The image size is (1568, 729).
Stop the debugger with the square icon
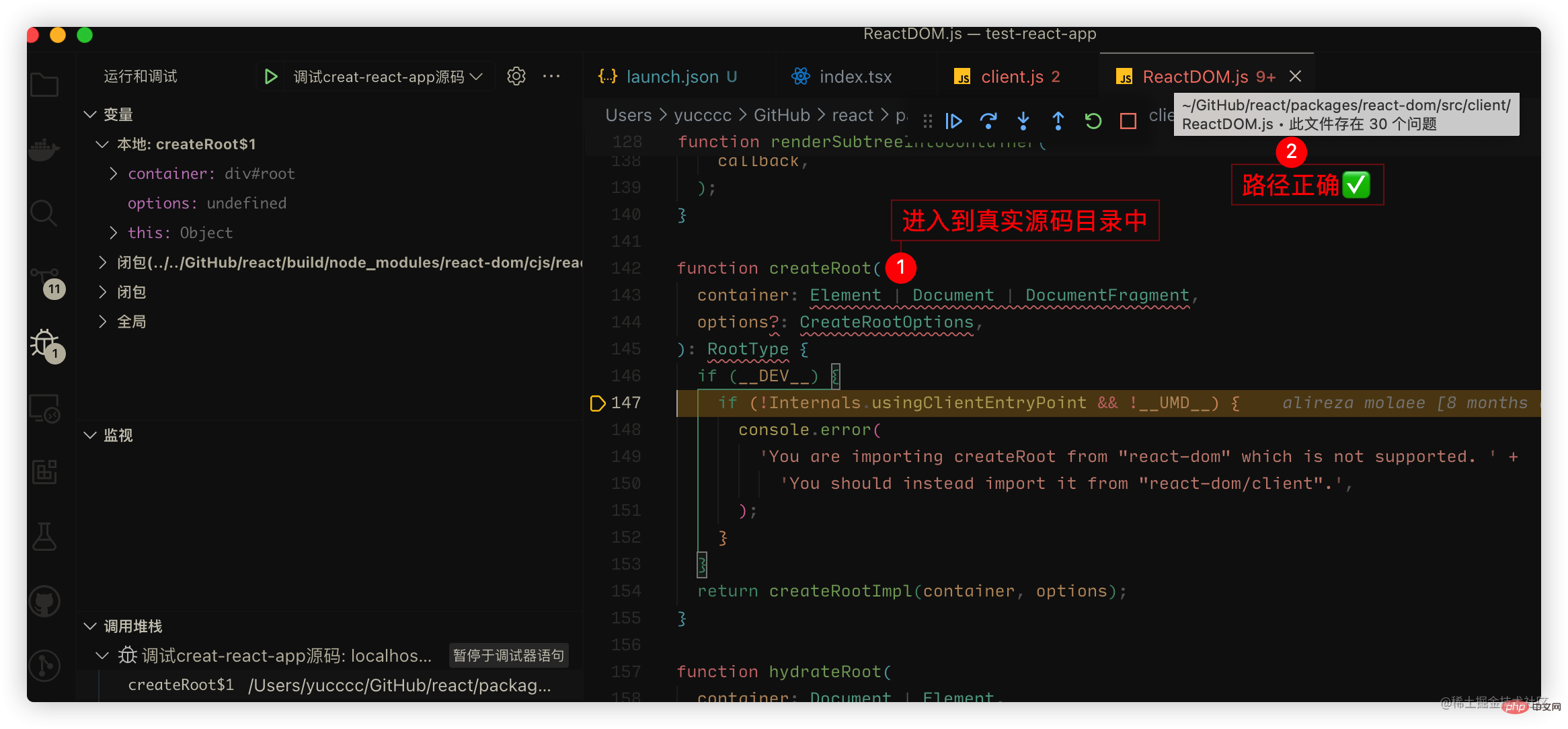pyautogui.click(x=1128, y=121)
